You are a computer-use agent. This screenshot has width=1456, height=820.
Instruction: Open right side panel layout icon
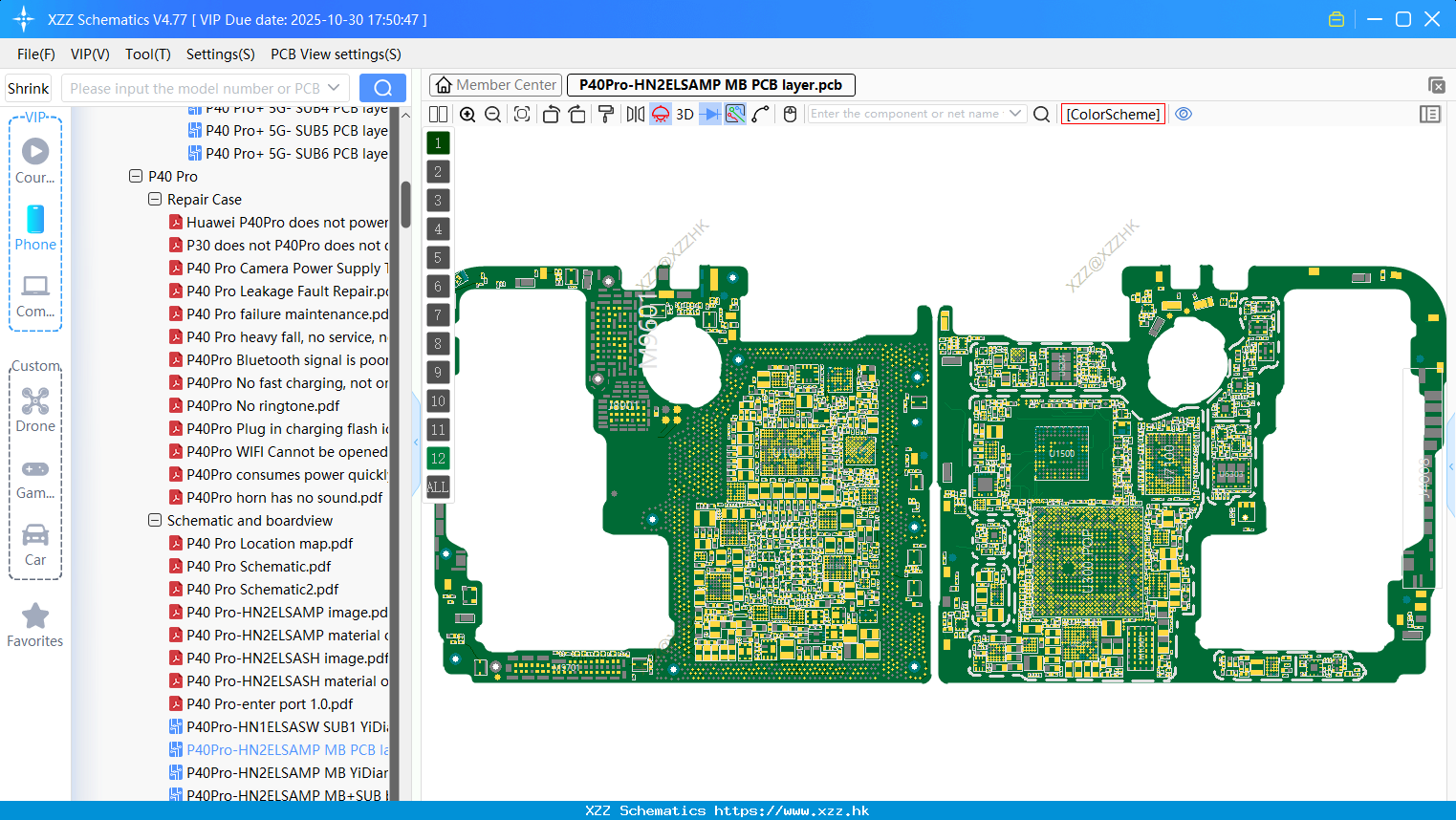[1430, 114]
